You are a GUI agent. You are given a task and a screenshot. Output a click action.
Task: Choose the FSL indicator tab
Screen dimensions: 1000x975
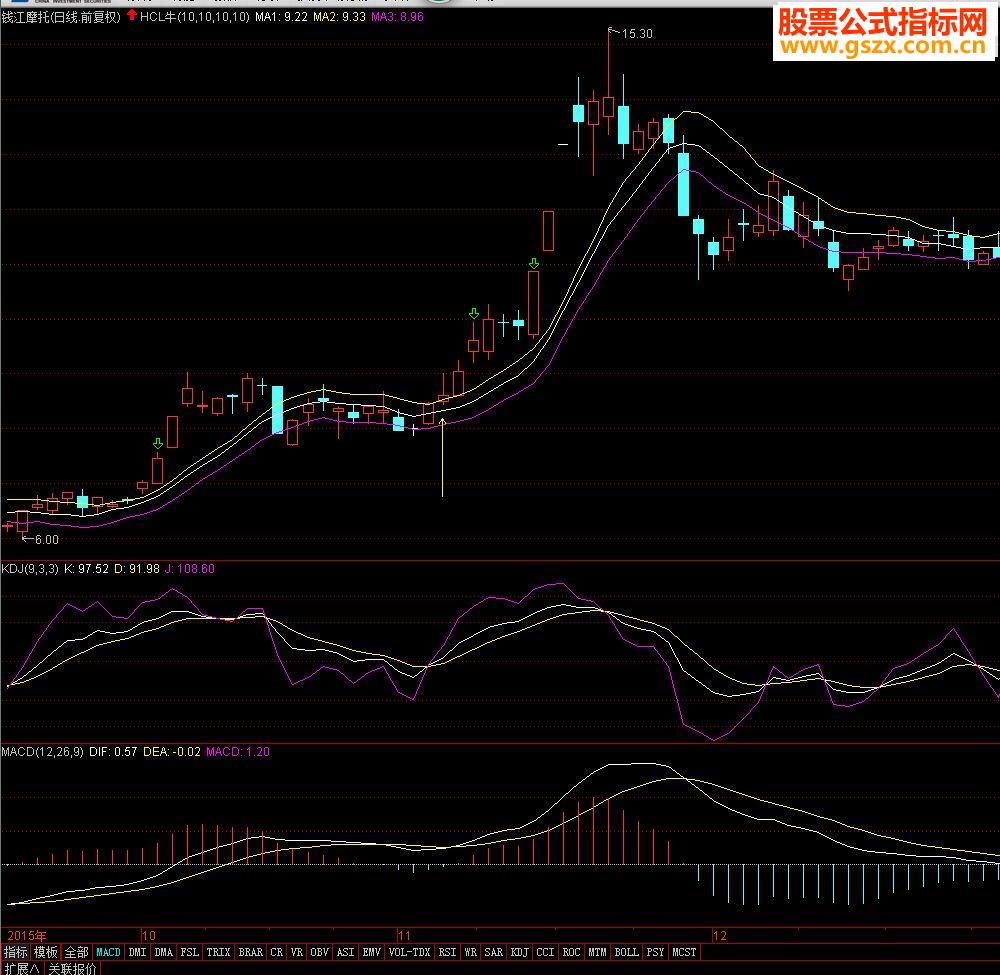(x=189, y=952)
